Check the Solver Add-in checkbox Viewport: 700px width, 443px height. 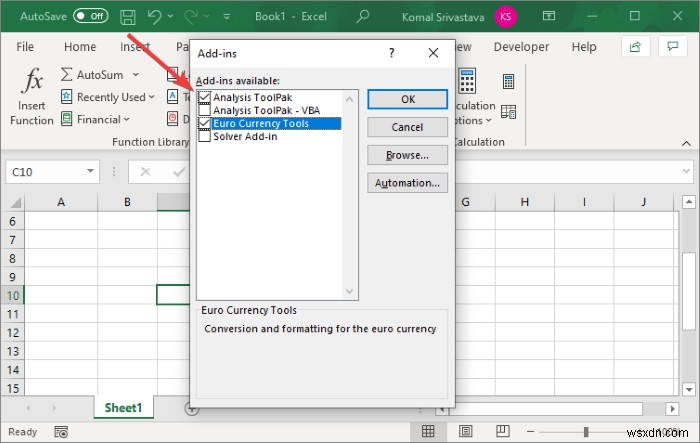pos(204,136)
